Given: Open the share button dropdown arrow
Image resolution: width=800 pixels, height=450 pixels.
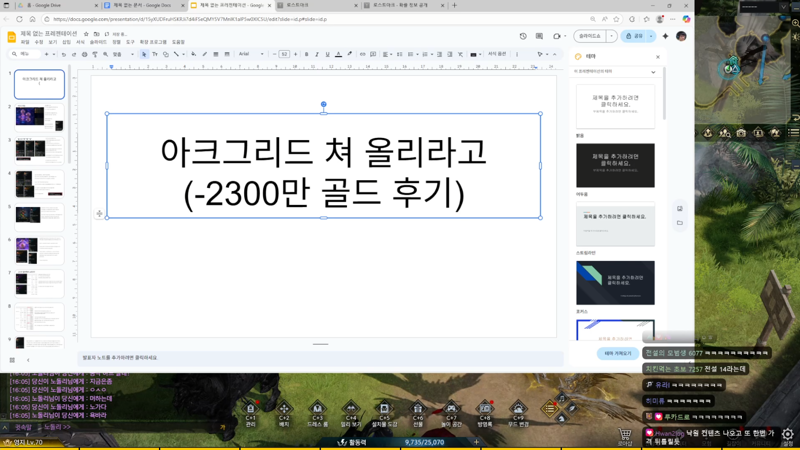Looking at the screenshot, I should tap(651, 36).
